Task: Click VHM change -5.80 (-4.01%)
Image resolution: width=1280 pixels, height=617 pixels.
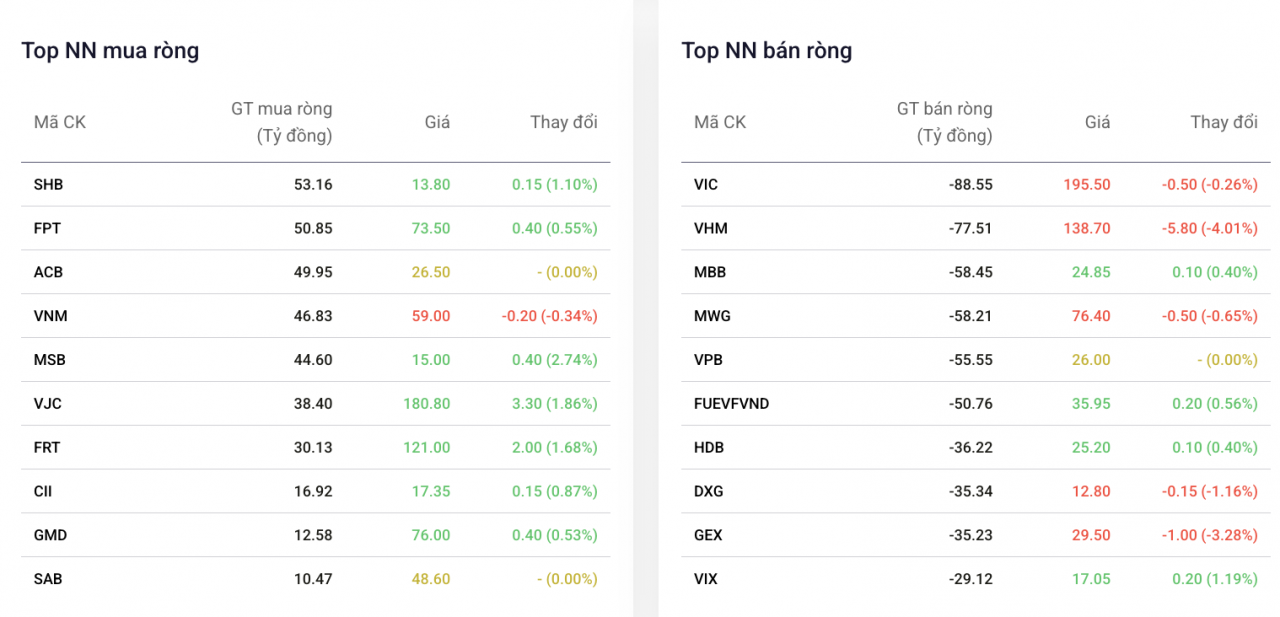Action: [x=1210, y=228]
